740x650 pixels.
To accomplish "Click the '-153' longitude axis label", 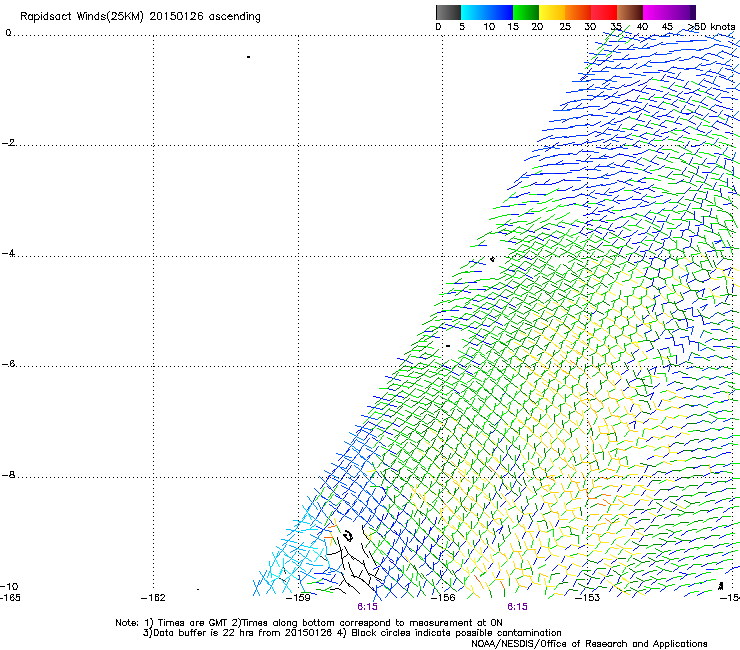I will pos(587,598).
